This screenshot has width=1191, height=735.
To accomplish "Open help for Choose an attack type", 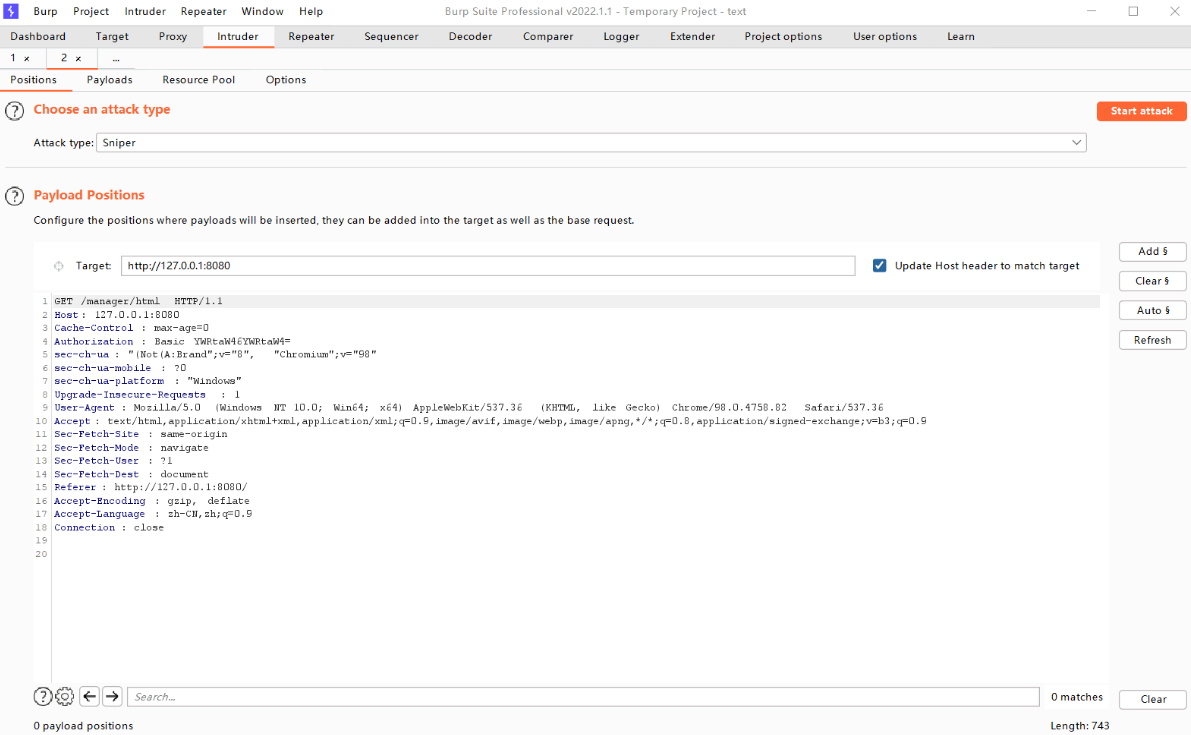I will pyautogui.click(x=14, y=112).
